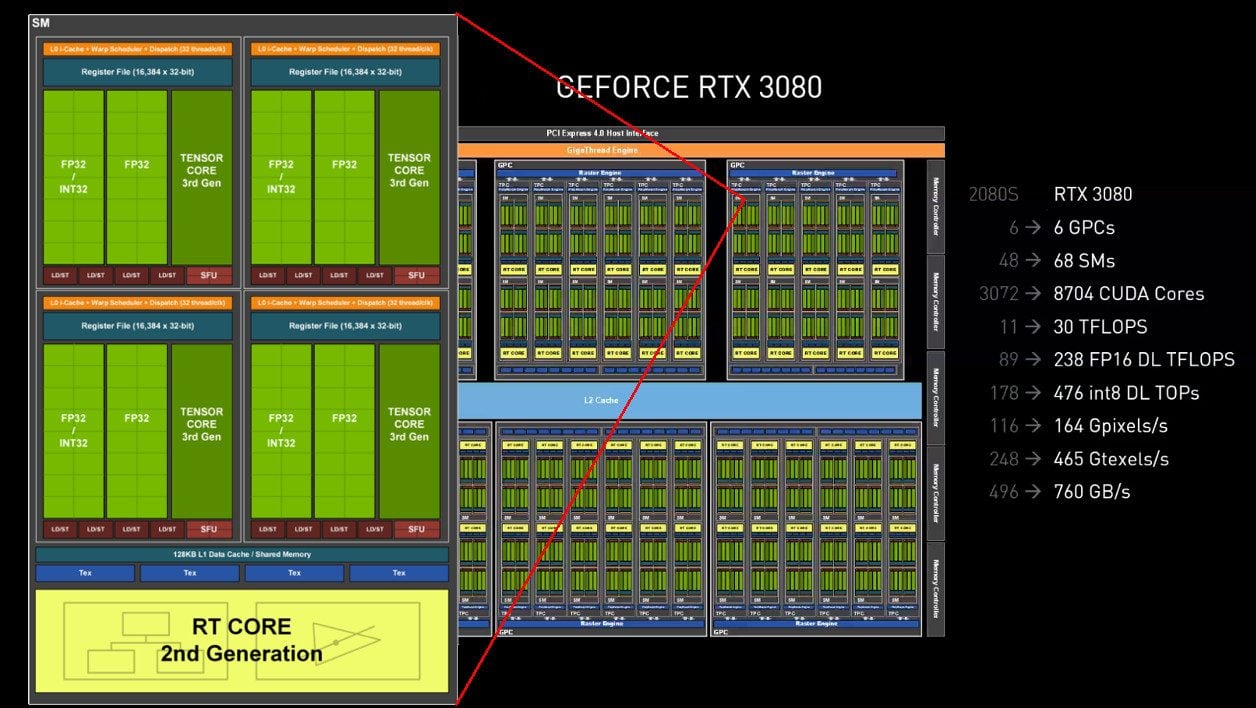Select the 2080S value 3072 beside CUDA Cores
Image resolution: width=1256 pixels, height=708 pixels.
[x=998, y=293]
